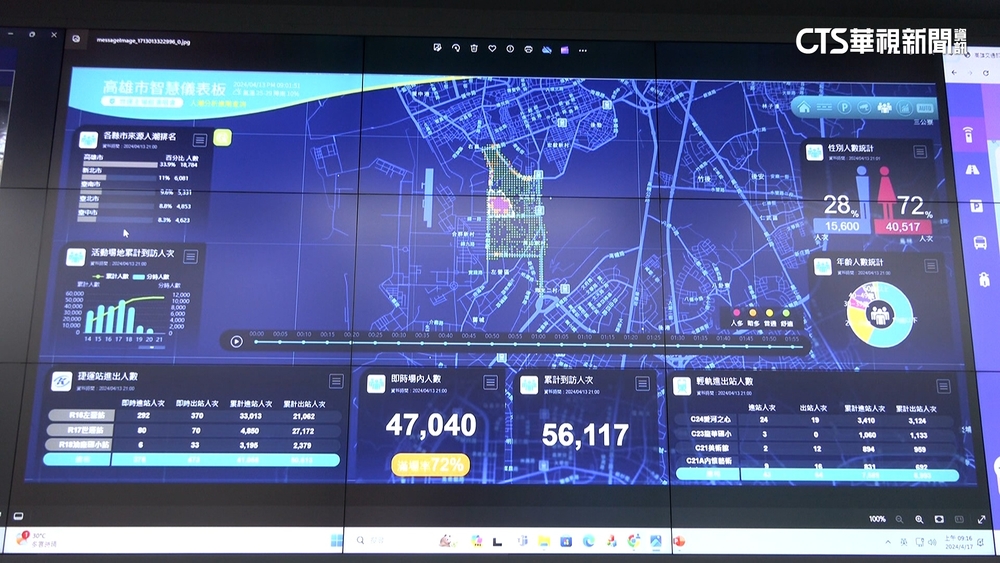The image size is (1000, 563).
Task: Click the yellow button beside ranking panel
Action: click(x=222, y=137)
